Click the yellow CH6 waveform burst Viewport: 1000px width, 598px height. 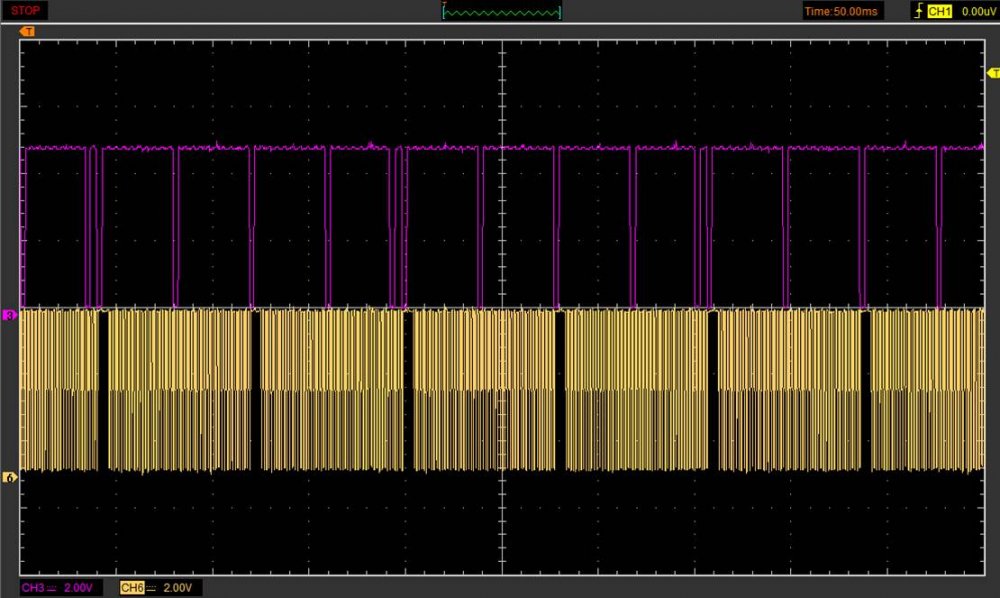pyautogui.click(x=180, y=390)
